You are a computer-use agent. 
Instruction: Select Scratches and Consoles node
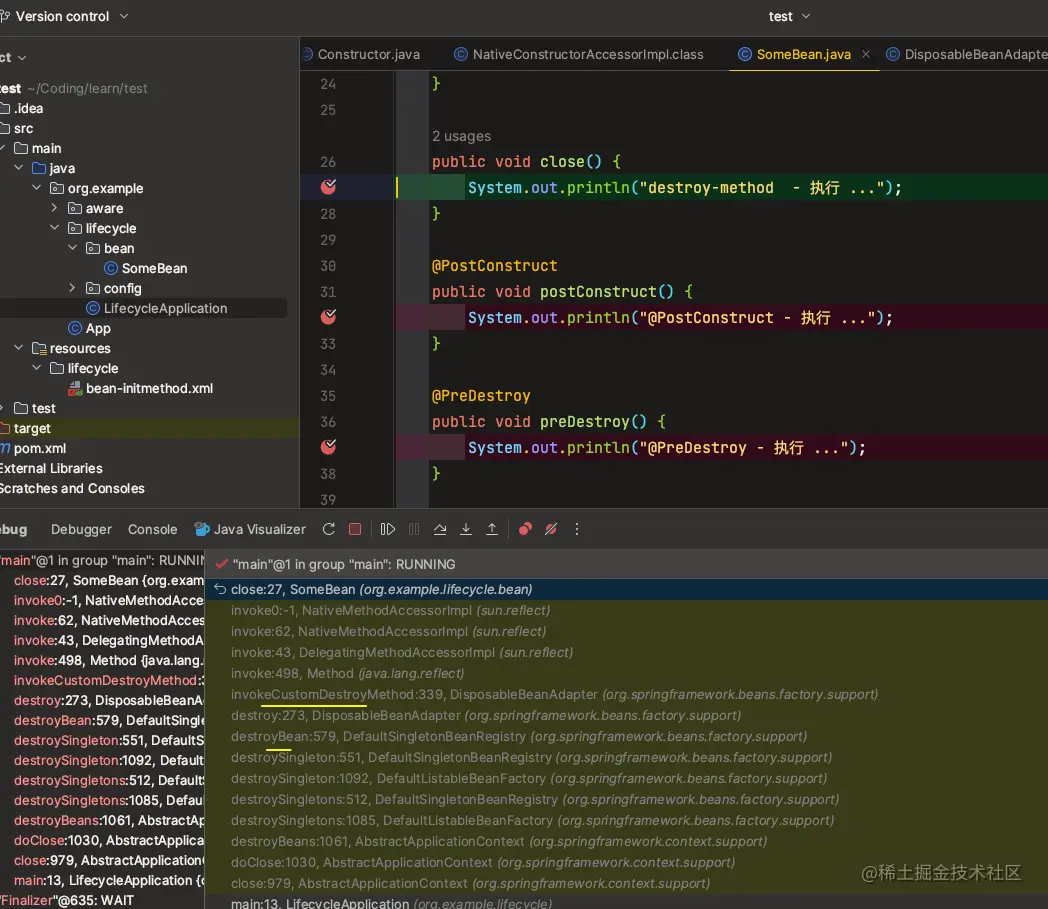(x=72, y=489)
